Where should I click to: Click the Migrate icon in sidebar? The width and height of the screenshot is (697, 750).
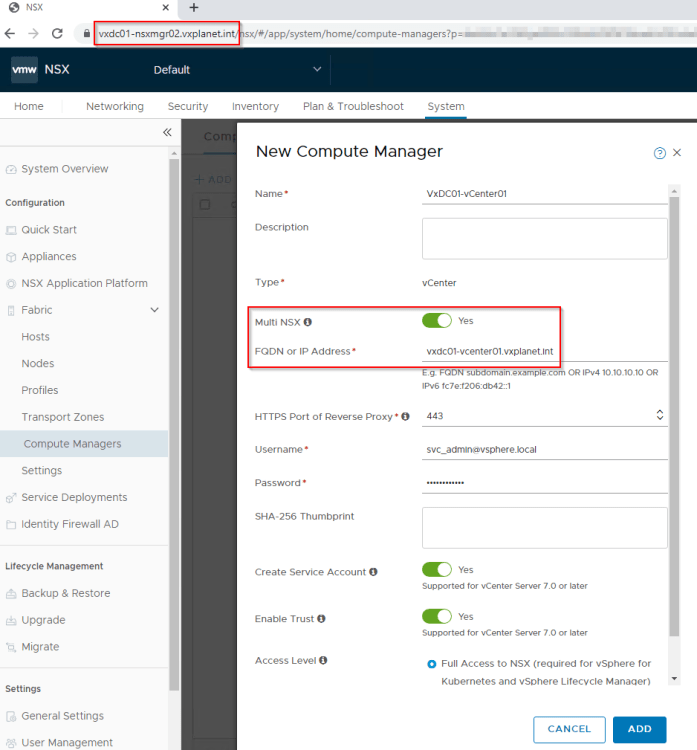(x=11, y=647)
